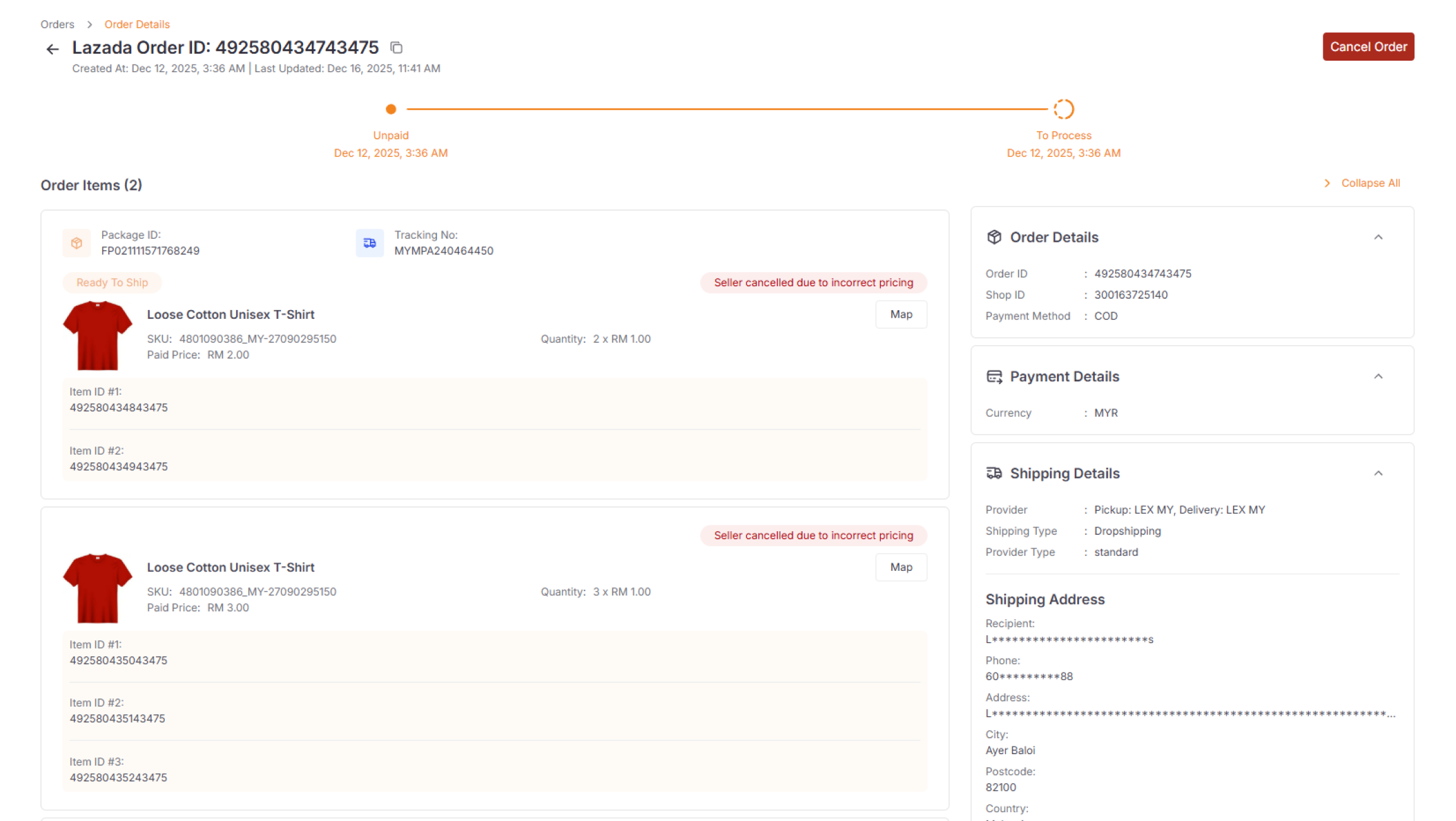The image size is (1456, 821).
Task: Collapse the Order Details panel
Action: (x=1378, y=237)
